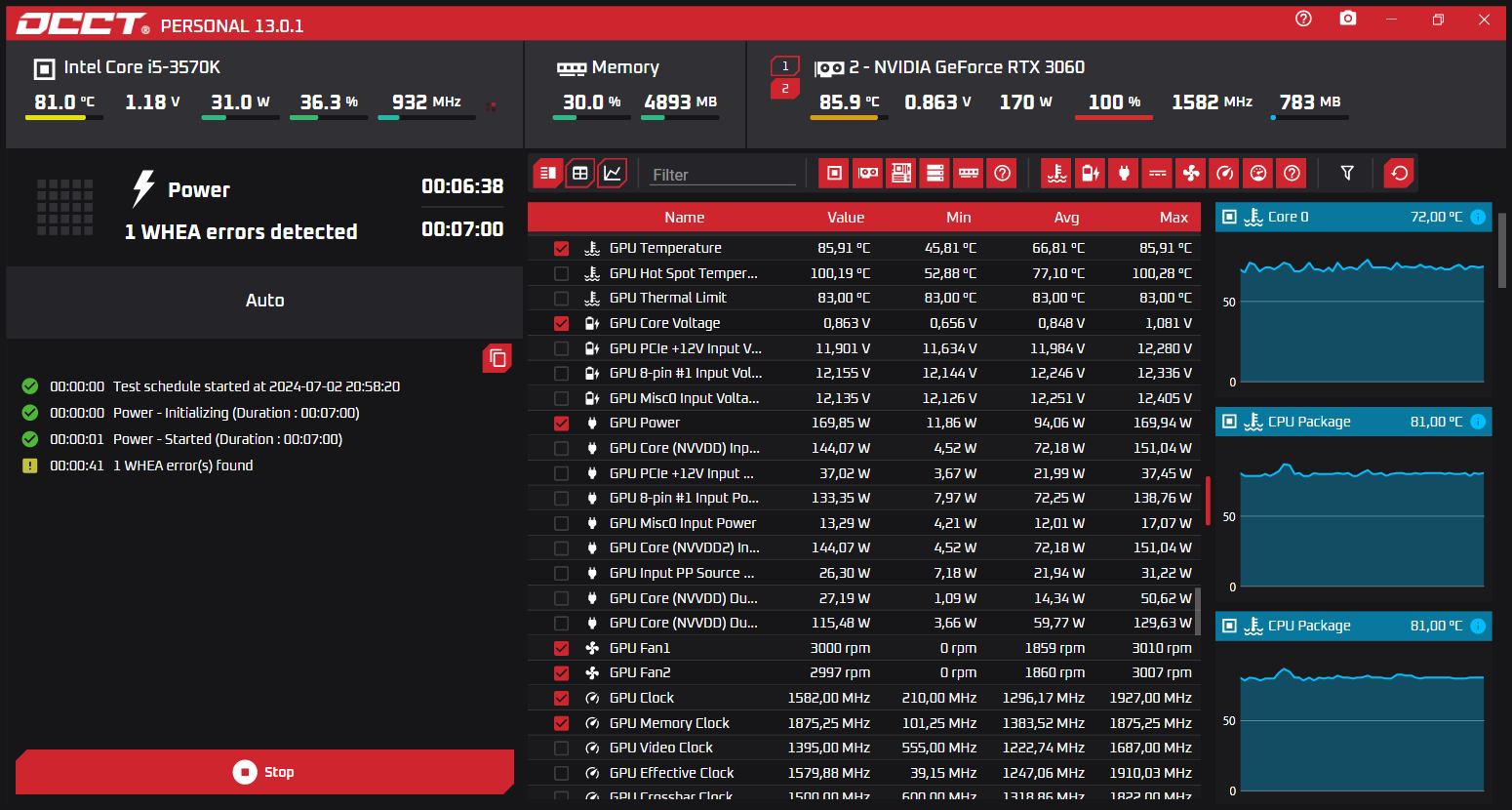
Task: Switch to the table-only view
Action: (x=579, y=174)
